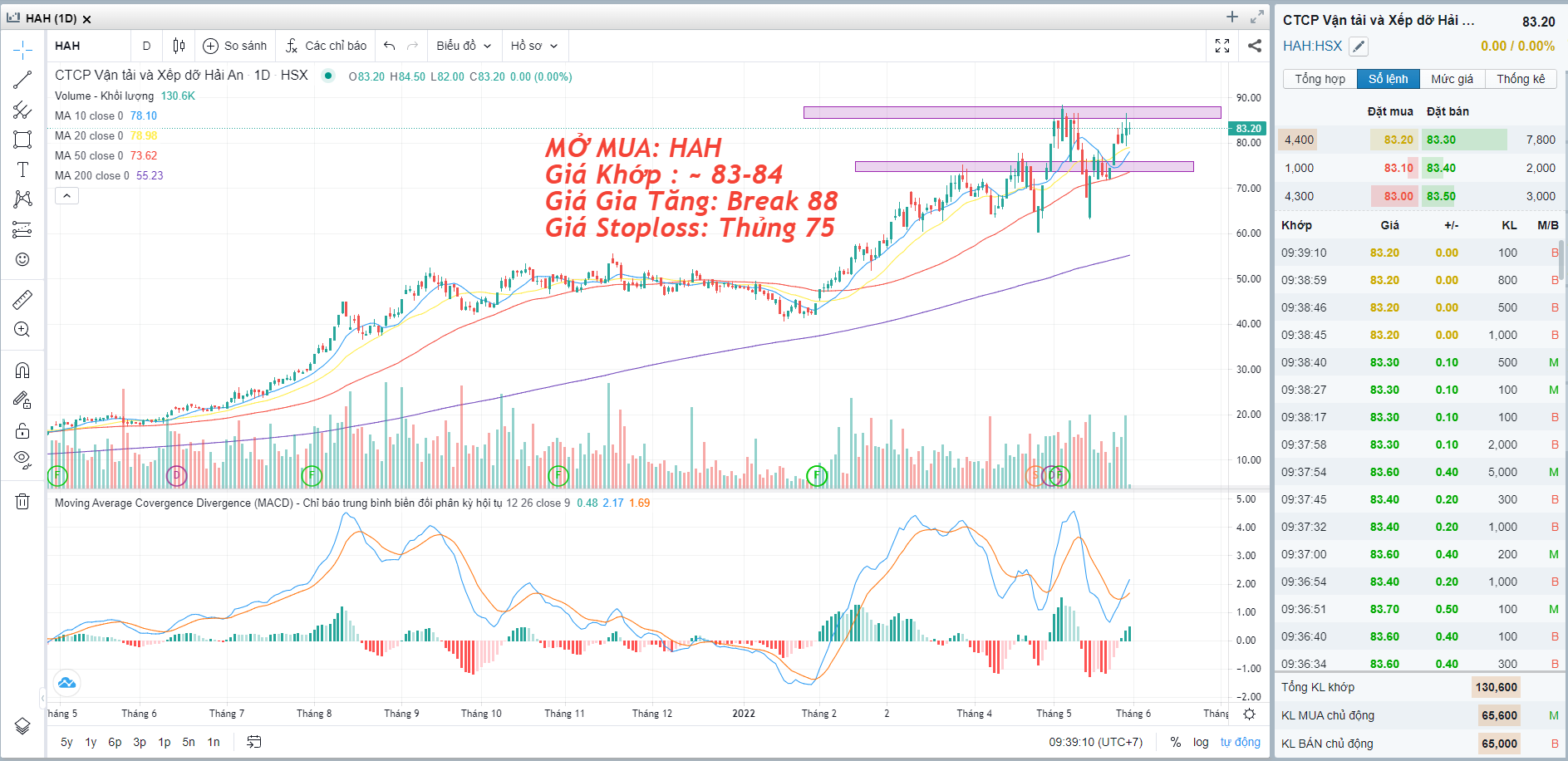Click the trash remove drawings icon

22,501
